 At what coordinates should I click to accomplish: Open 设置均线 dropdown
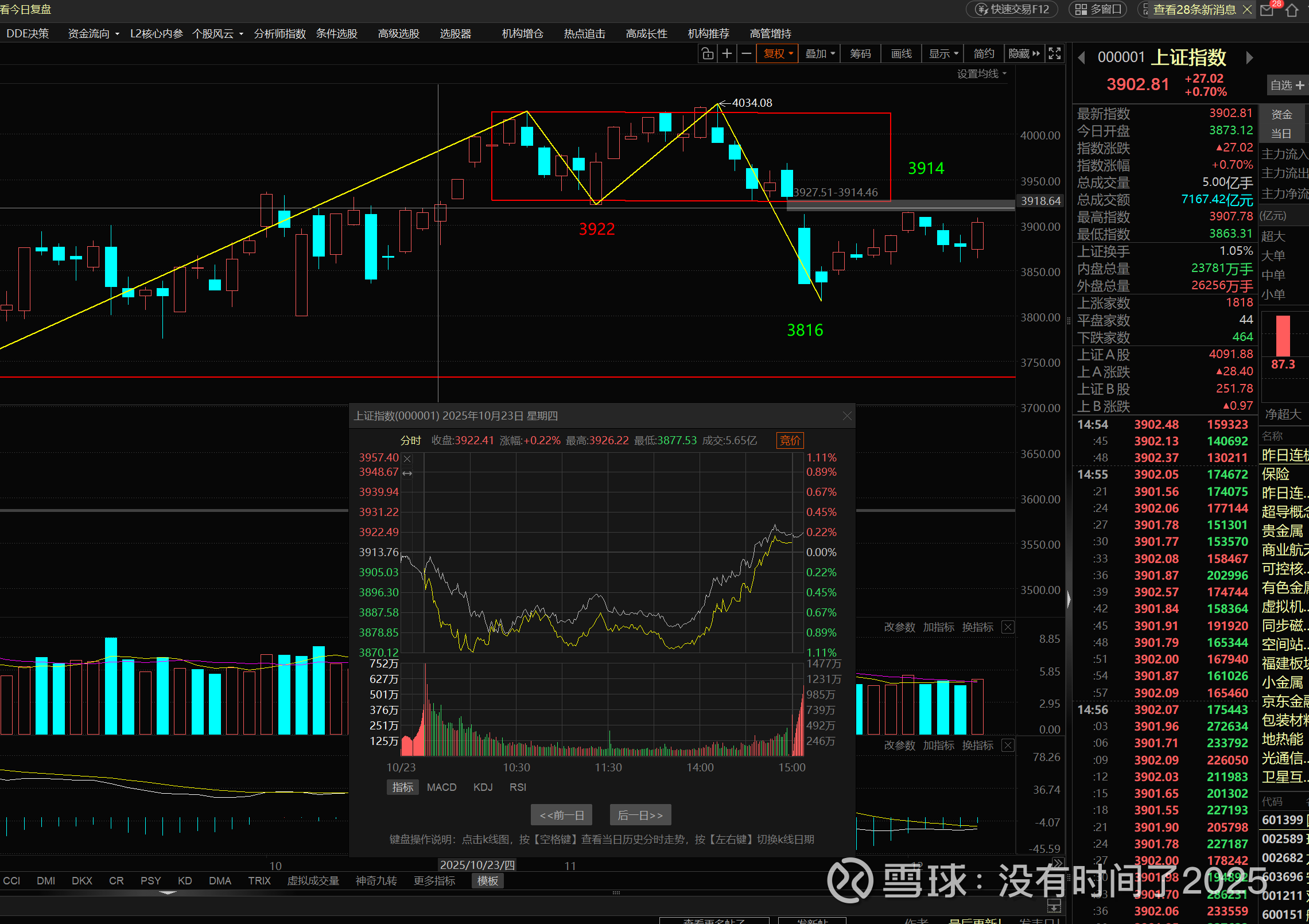click(x=981, y=73)
